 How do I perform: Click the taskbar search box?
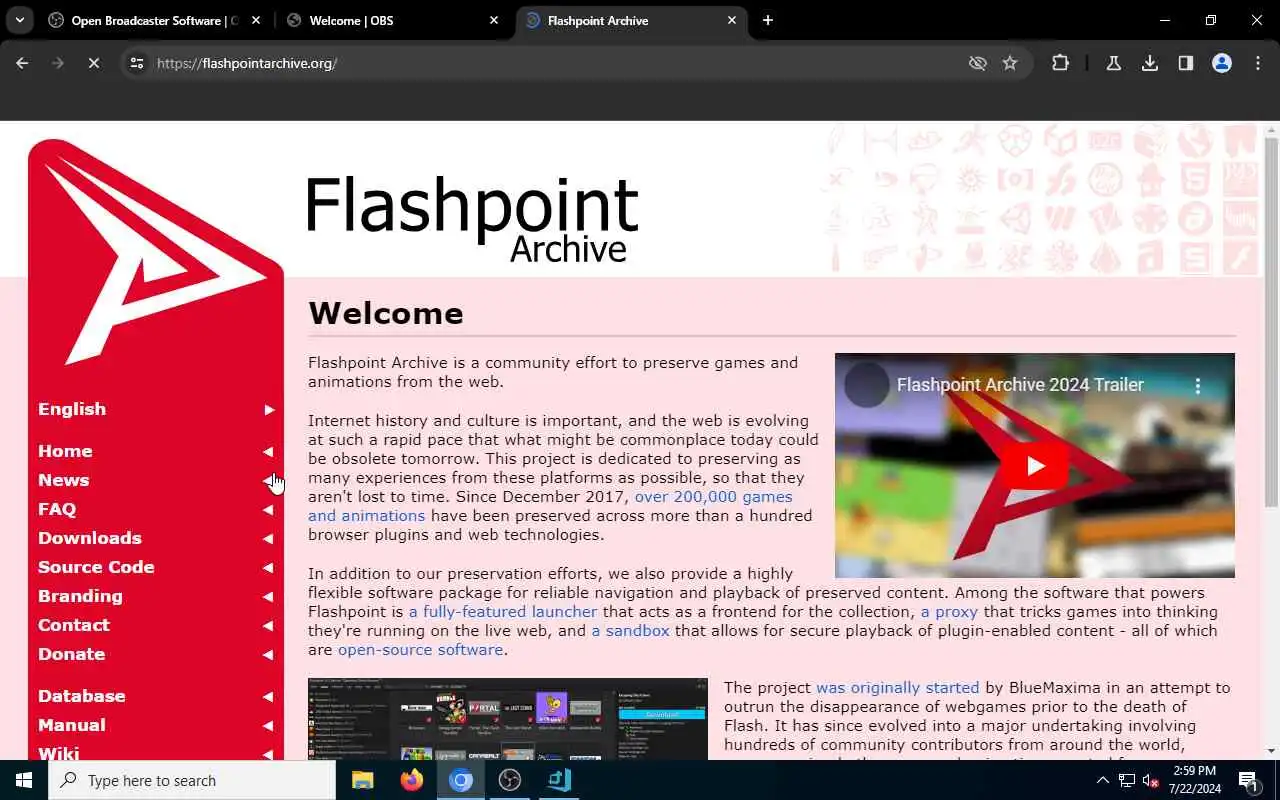tap(192, 780)
